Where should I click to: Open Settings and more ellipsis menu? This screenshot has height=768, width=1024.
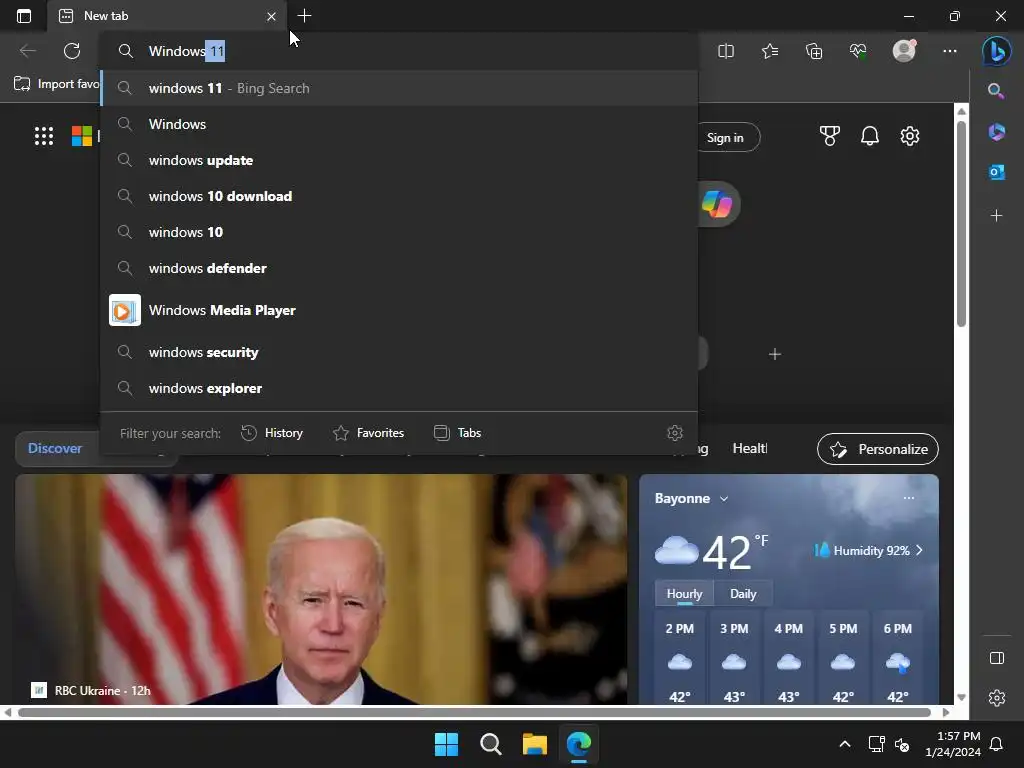(950, 51)
